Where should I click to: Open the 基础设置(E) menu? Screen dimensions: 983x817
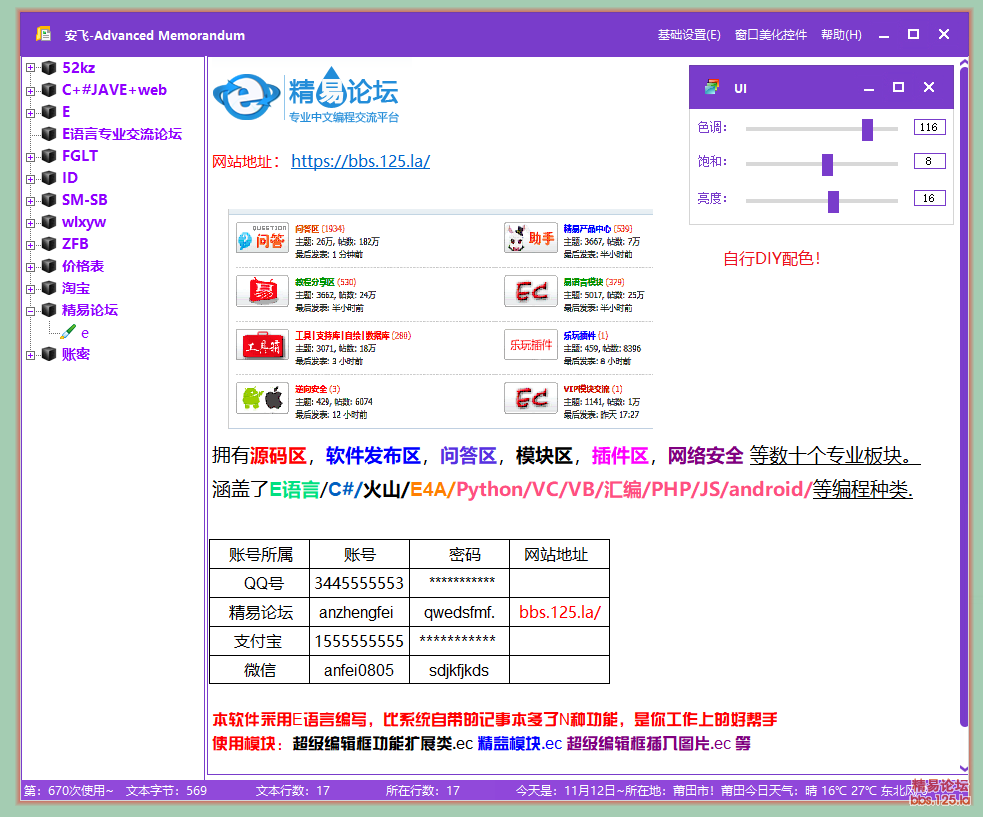pyautogui.click(x=688, y=35)
